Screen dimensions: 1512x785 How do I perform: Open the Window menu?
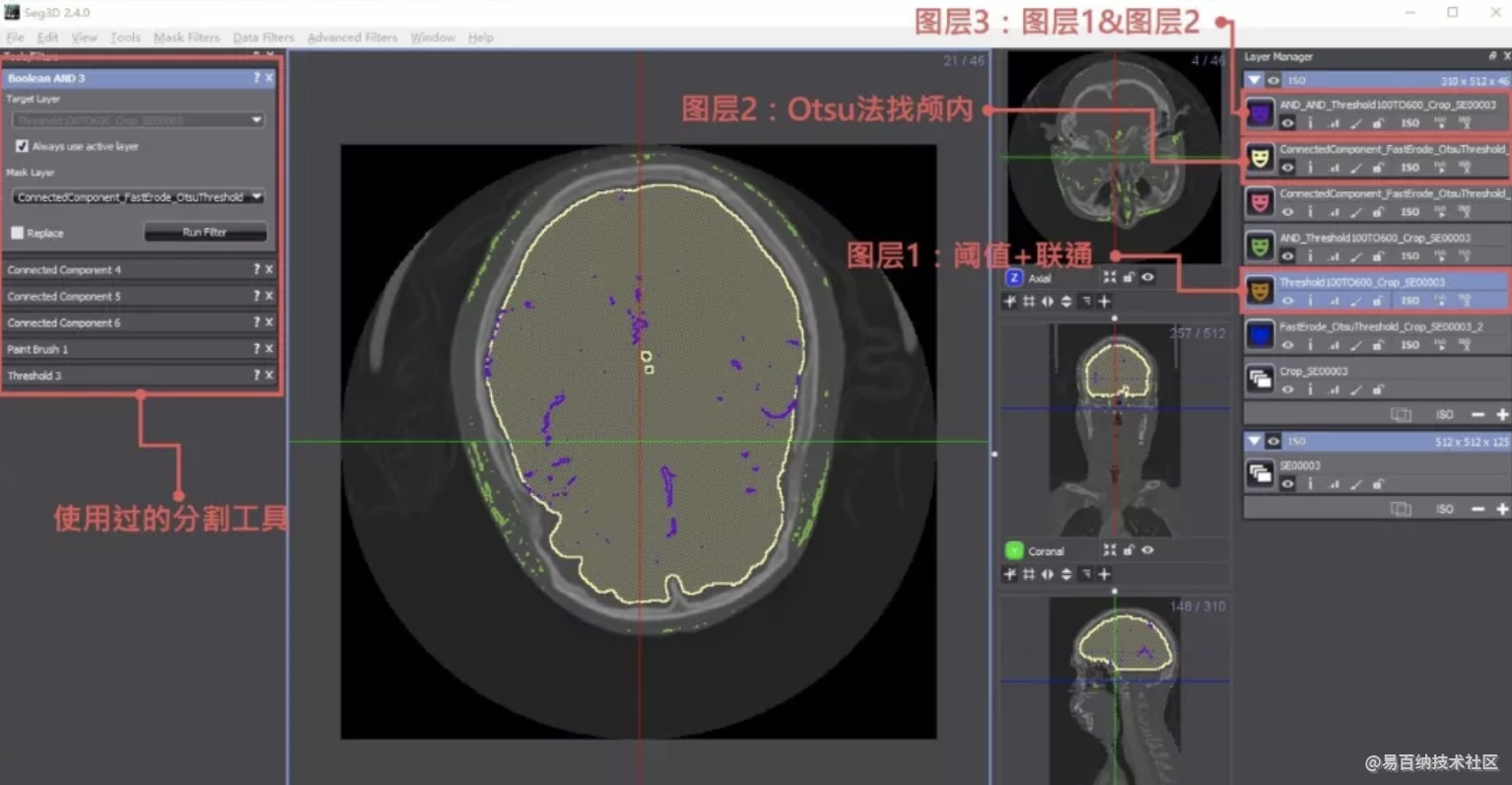[433, 37]
